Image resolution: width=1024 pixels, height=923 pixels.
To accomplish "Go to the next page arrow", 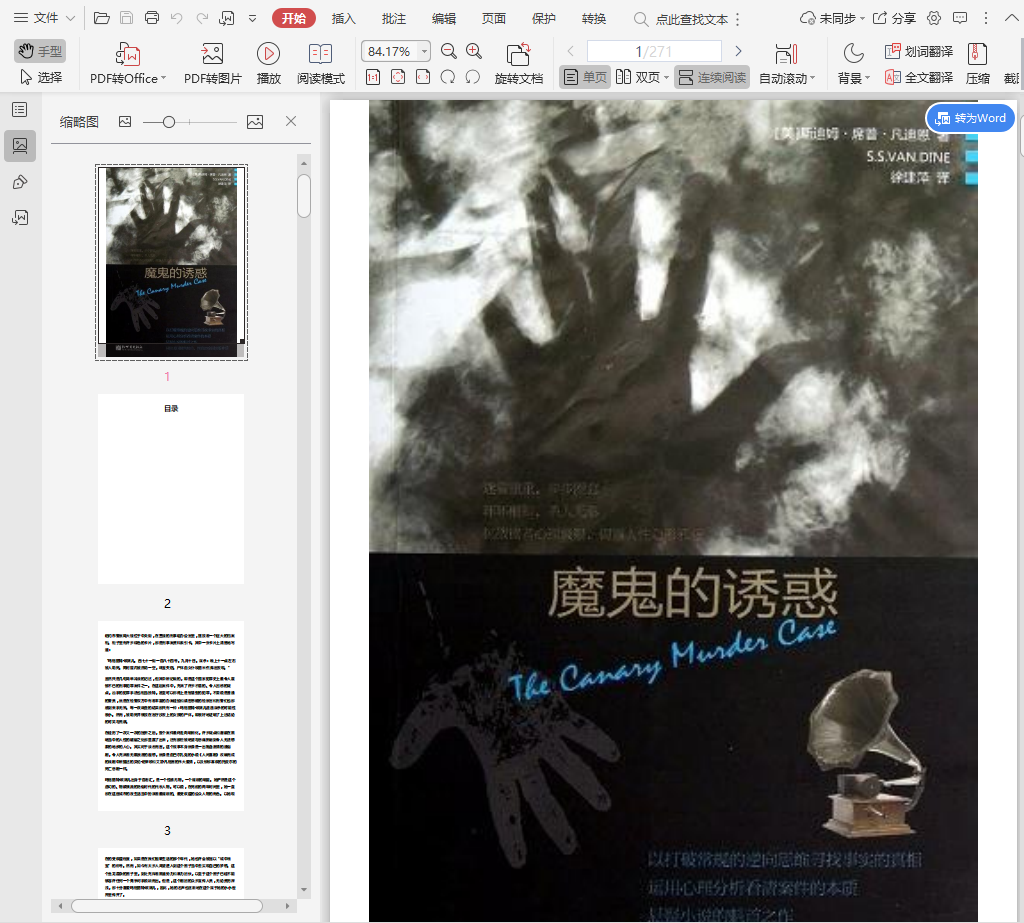I will (738, 51).
